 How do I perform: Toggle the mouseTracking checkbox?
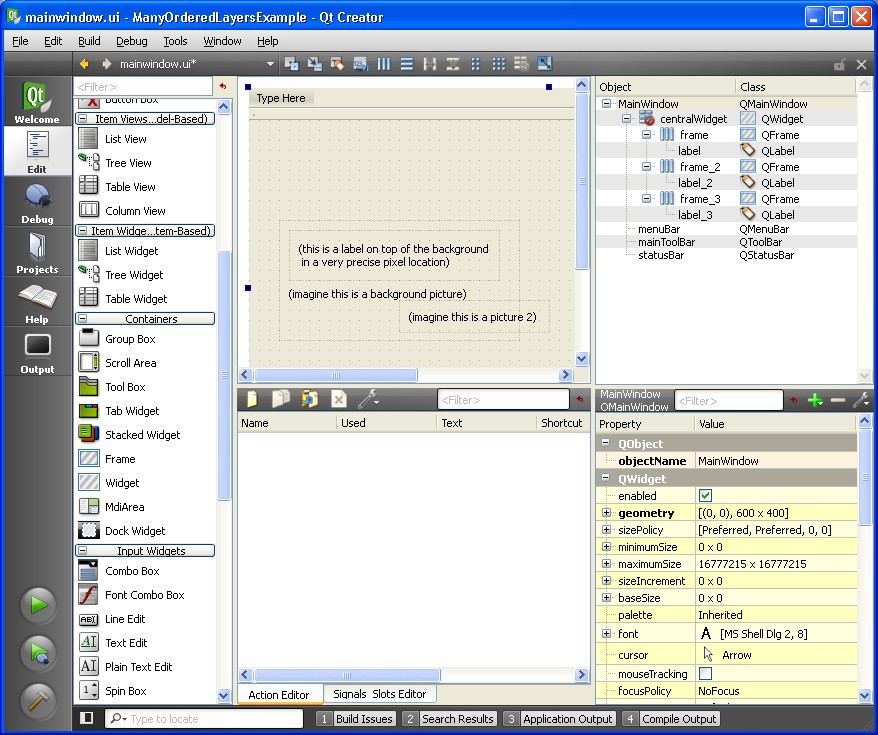[x=705, y=674]
